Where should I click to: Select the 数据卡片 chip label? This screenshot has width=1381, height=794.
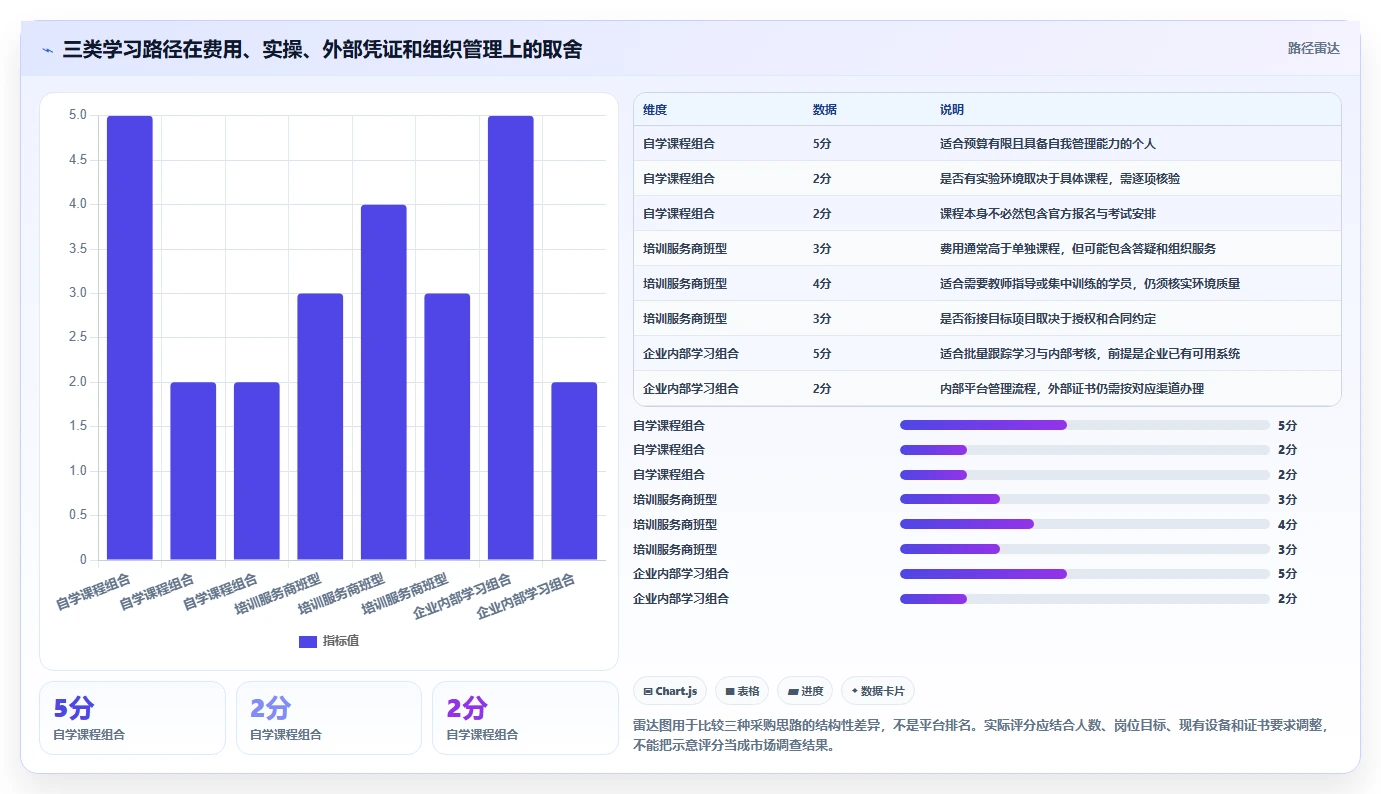click(883, 691)
